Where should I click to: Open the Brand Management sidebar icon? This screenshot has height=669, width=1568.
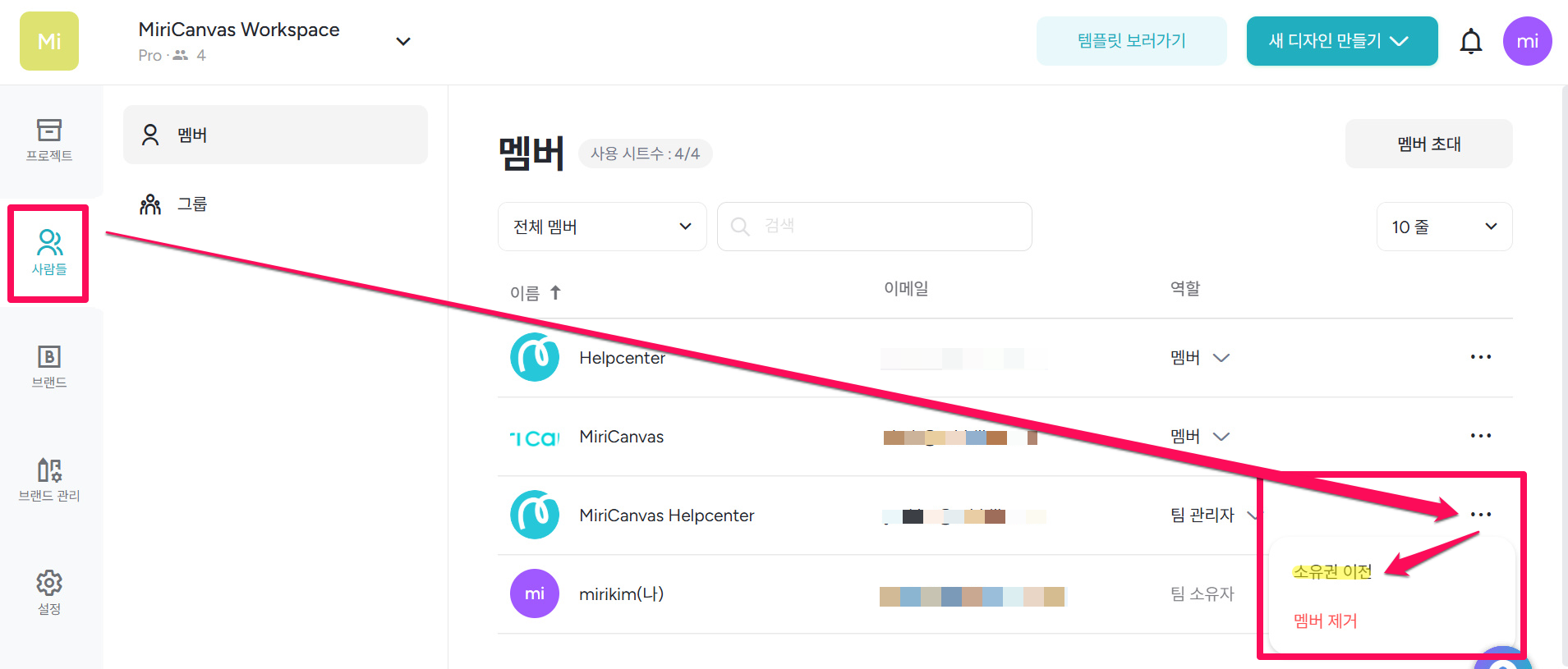coord(49,479)
